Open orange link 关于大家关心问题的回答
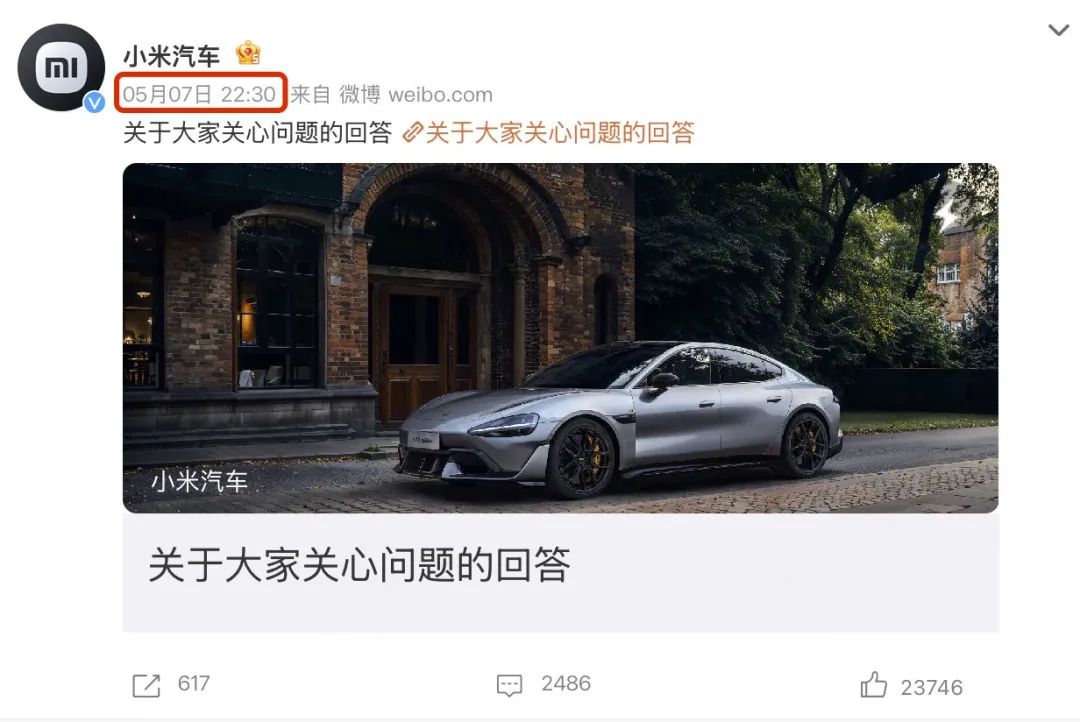 (560, 132)
